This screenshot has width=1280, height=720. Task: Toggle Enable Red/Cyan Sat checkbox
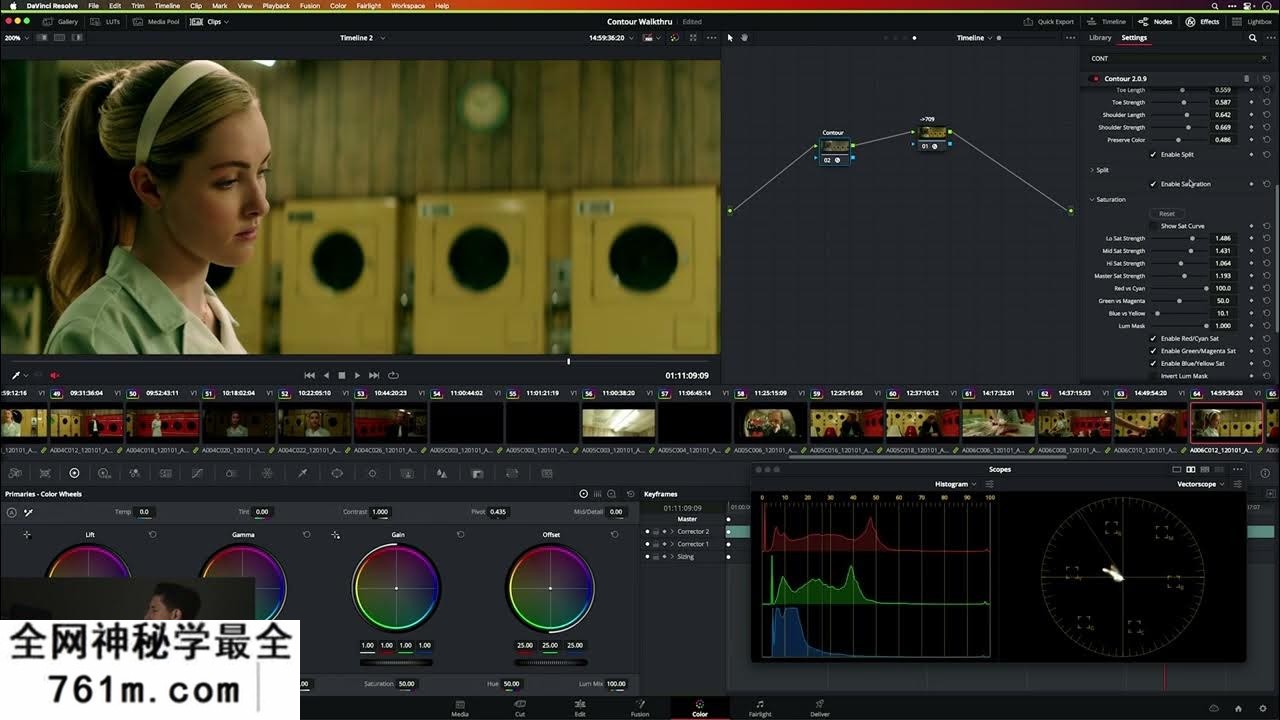1153,339
